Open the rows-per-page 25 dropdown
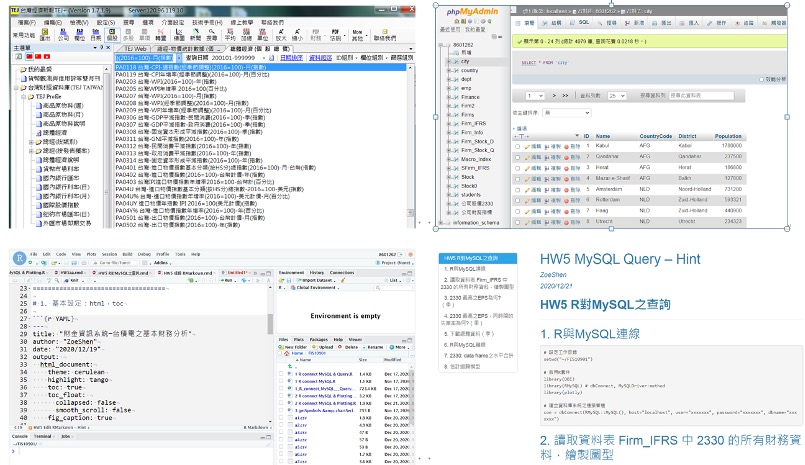Image resolution: width=805 pixels, height=465 pixels. (x=617, y=95)
